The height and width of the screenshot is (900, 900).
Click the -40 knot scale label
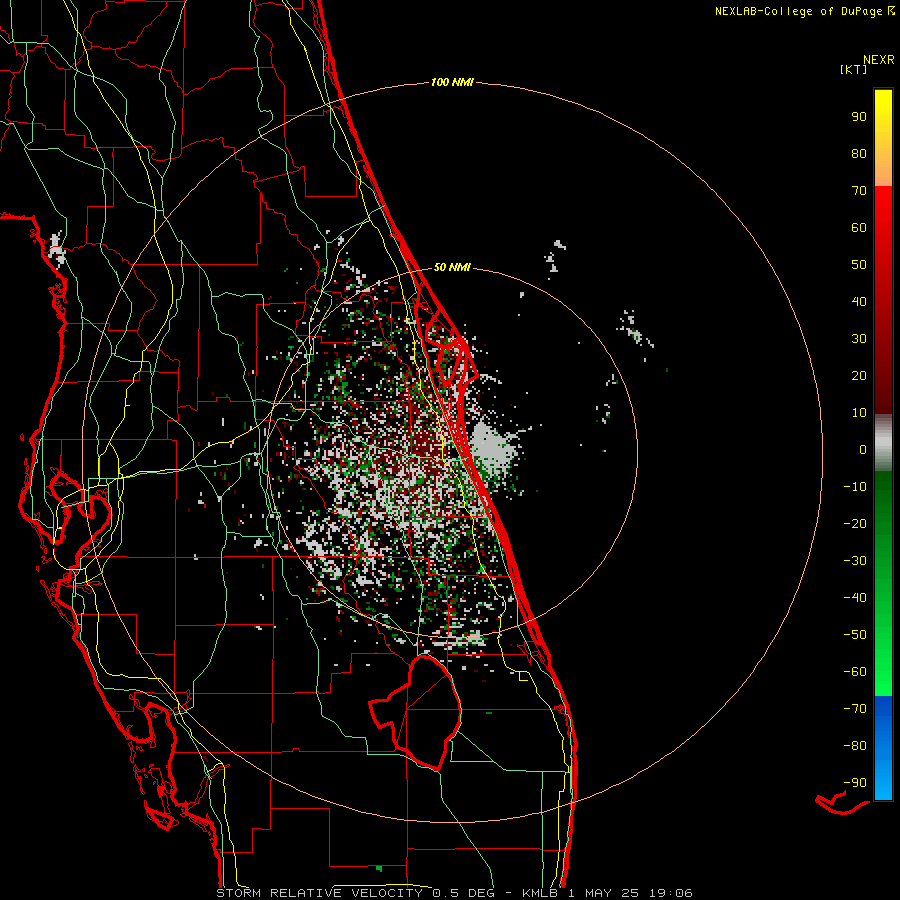coord(855,598)
